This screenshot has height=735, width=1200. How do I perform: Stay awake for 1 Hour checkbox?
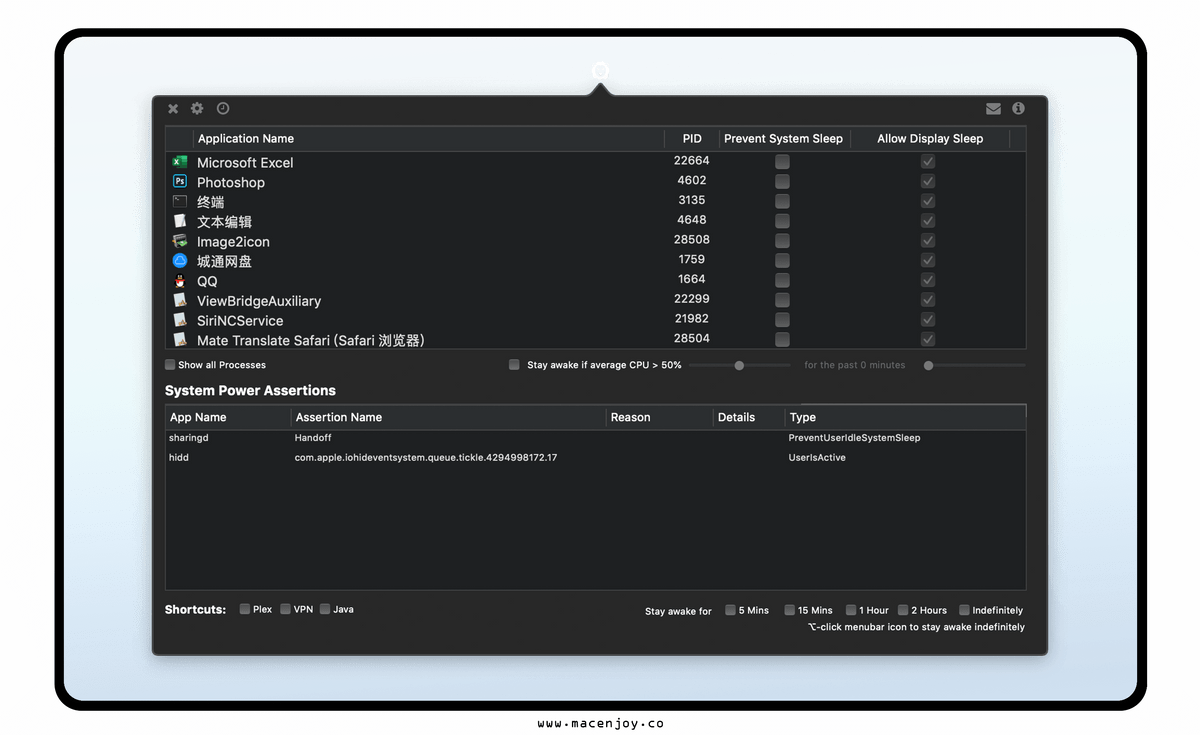coord(851,610)
